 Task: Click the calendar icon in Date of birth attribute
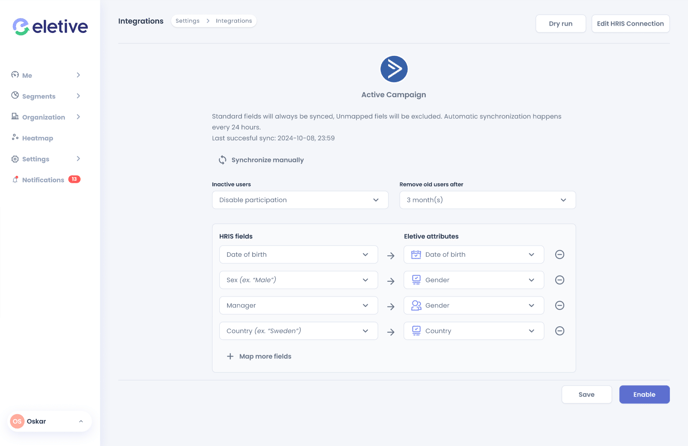coord(416,255)
